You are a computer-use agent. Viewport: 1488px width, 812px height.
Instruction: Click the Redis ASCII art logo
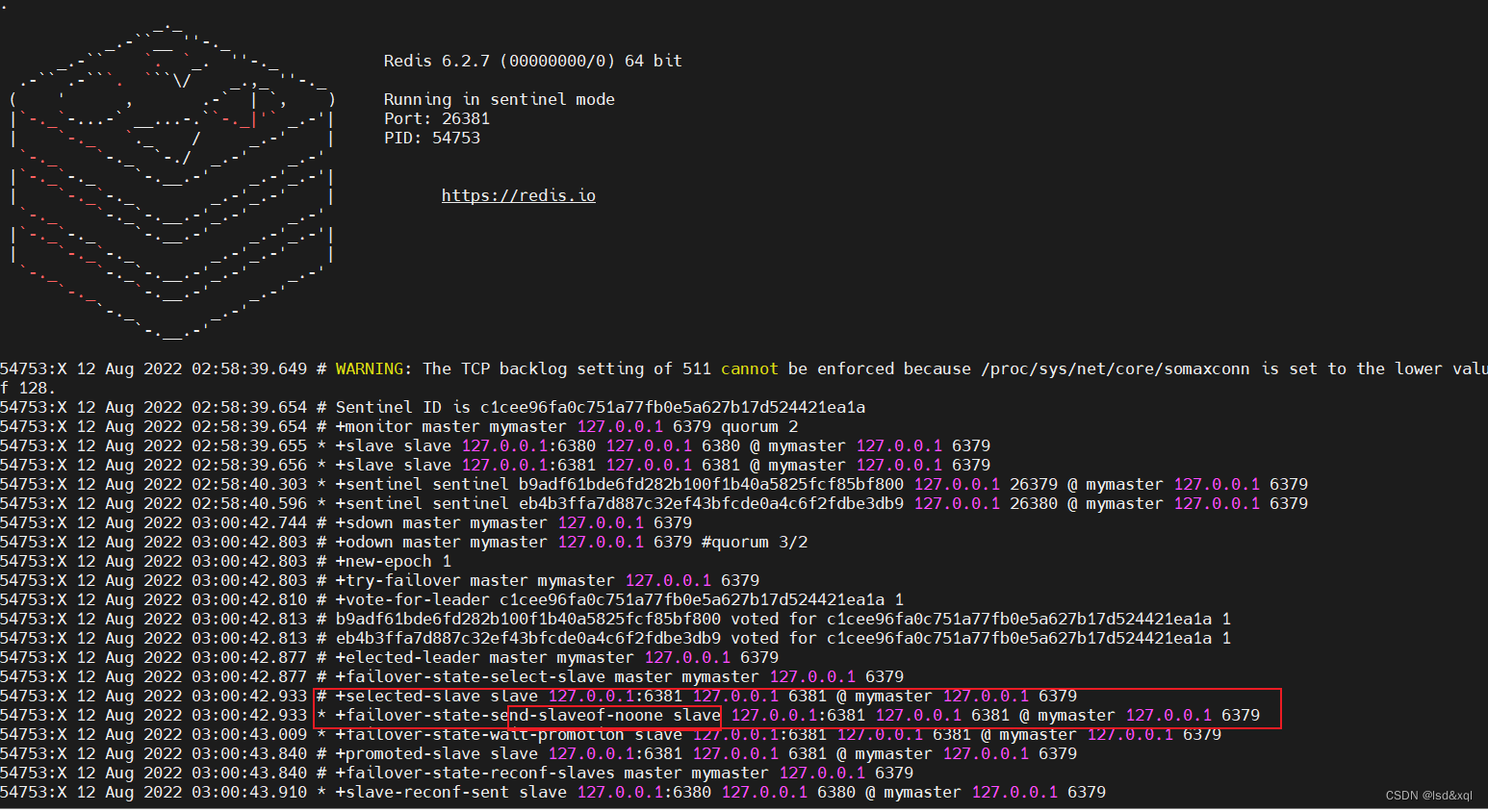pos(172,183)
